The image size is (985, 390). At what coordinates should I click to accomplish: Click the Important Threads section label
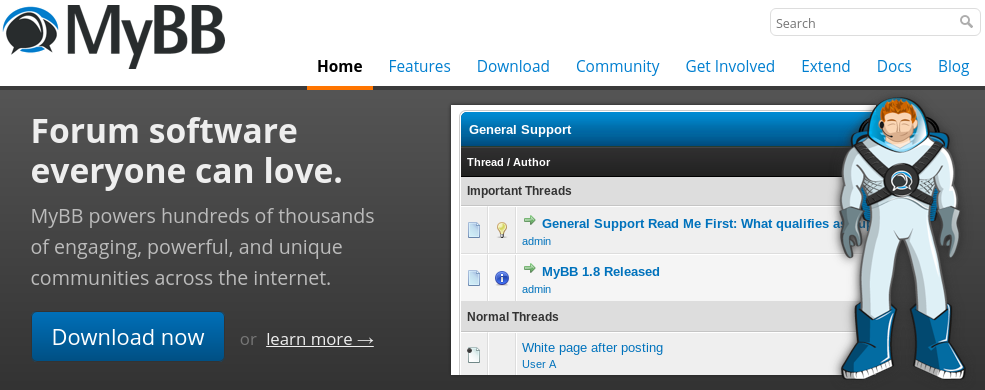tap(519, 191)
